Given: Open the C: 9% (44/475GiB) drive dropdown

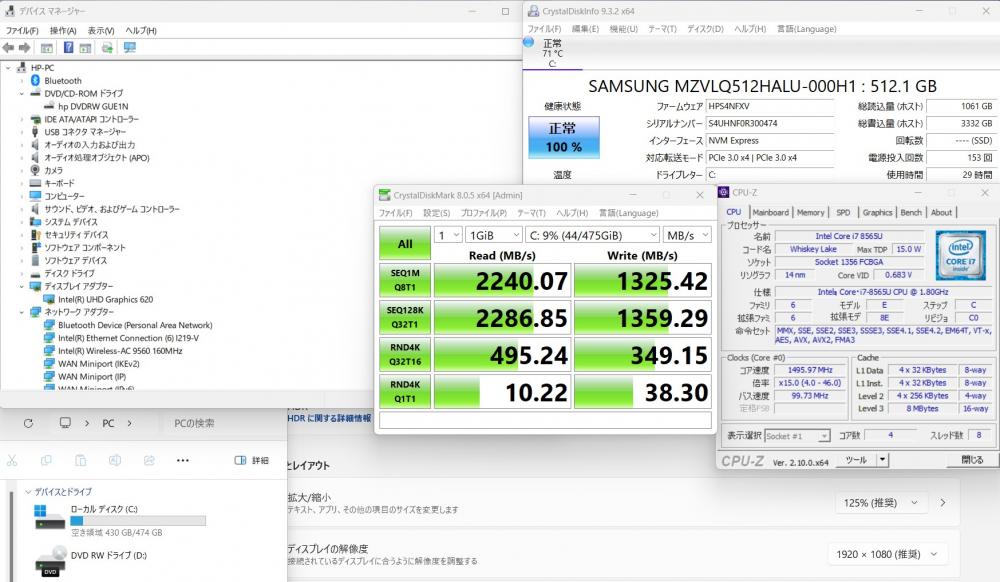Looking at the screenshot, I should point(593,235).
